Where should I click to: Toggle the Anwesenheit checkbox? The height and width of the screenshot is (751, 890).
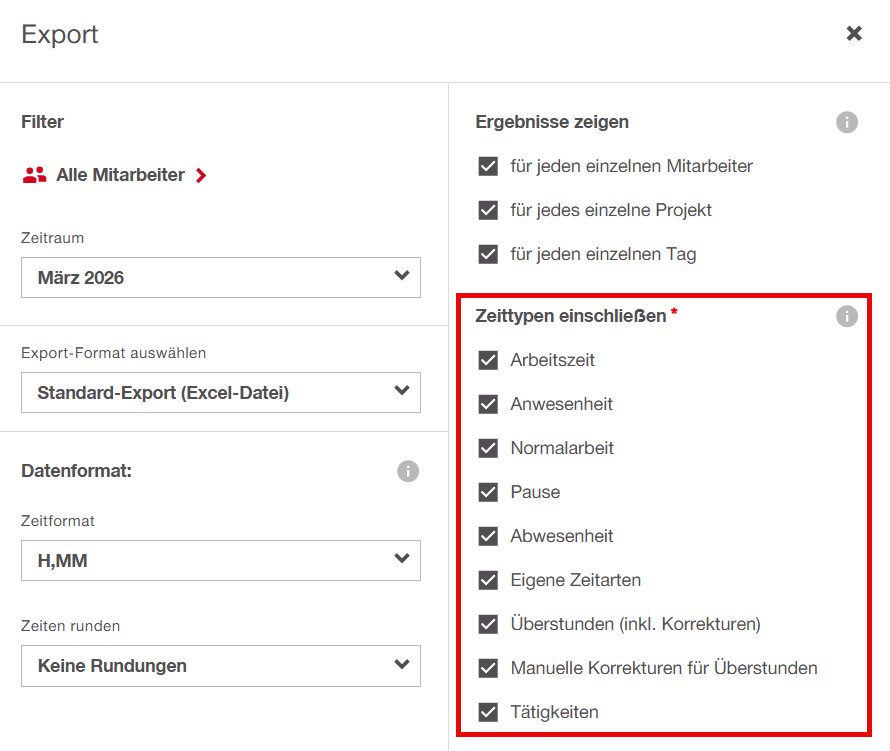488,404
